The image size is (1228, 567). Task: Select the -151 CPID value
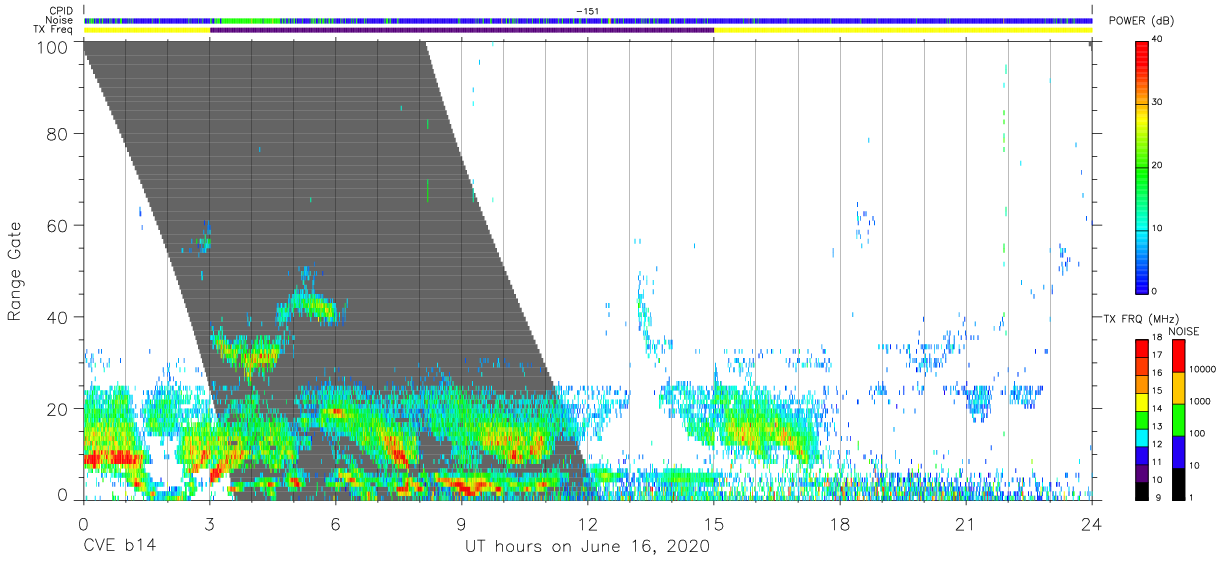[x=587, y=11]
